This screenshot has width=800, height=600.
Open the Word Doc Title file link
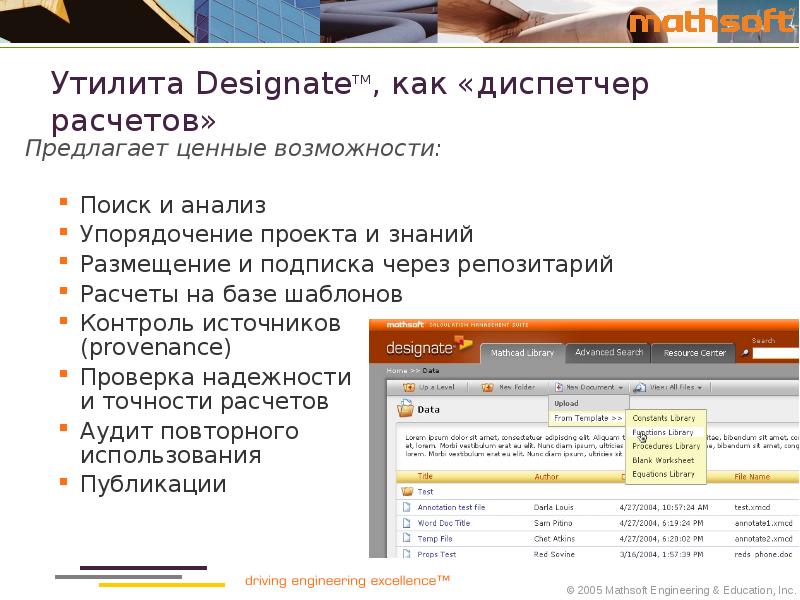tap(443, 523)
